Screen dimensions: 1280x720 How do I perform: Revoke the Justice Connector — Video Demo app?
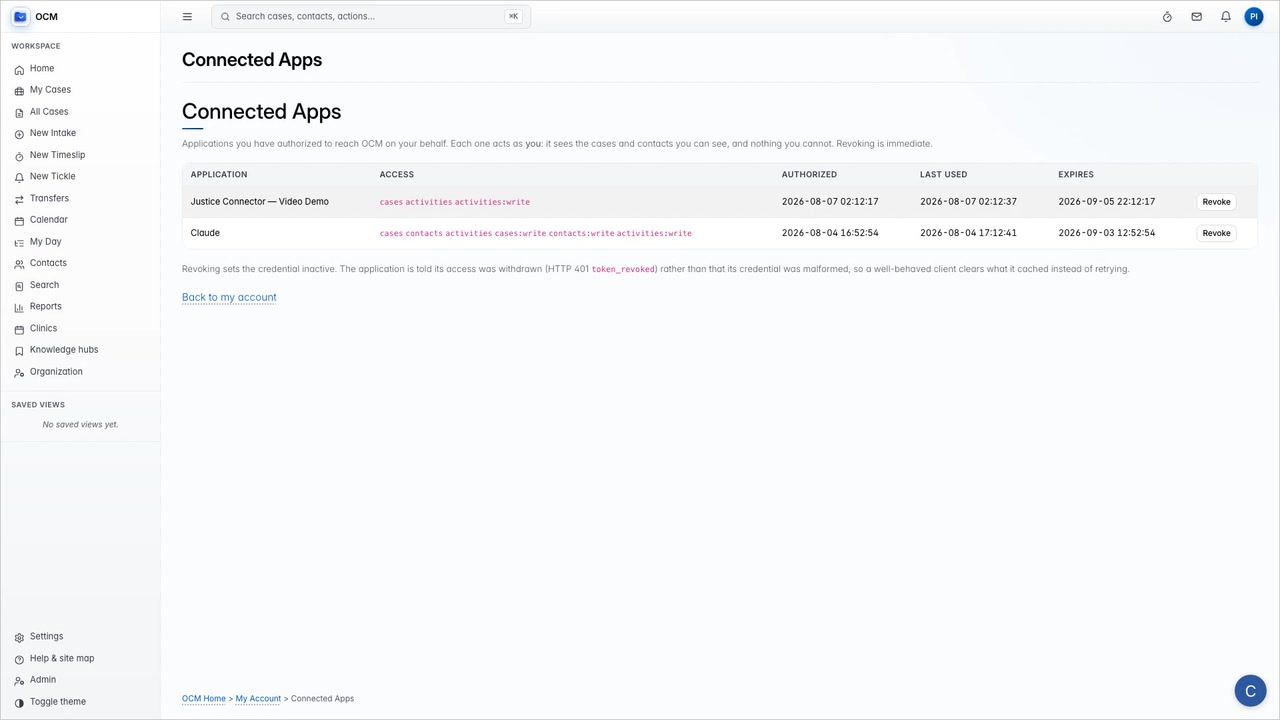[1216, 202]
